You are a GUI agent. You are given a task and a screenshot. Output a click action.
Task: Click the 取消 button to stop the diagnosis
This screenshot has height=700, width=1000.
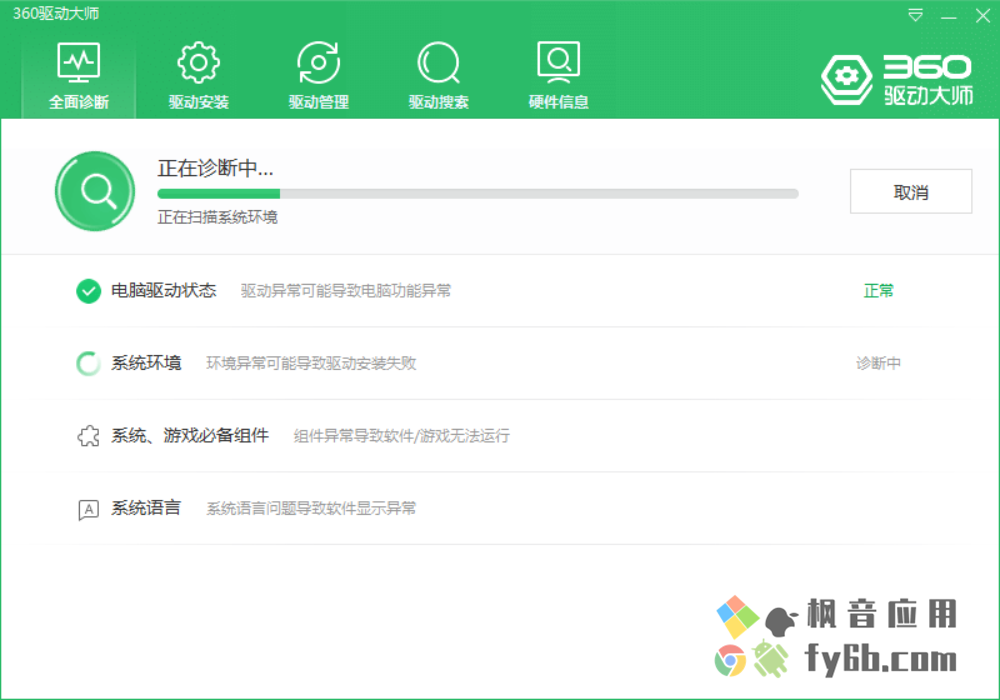(x=911, y=191)
